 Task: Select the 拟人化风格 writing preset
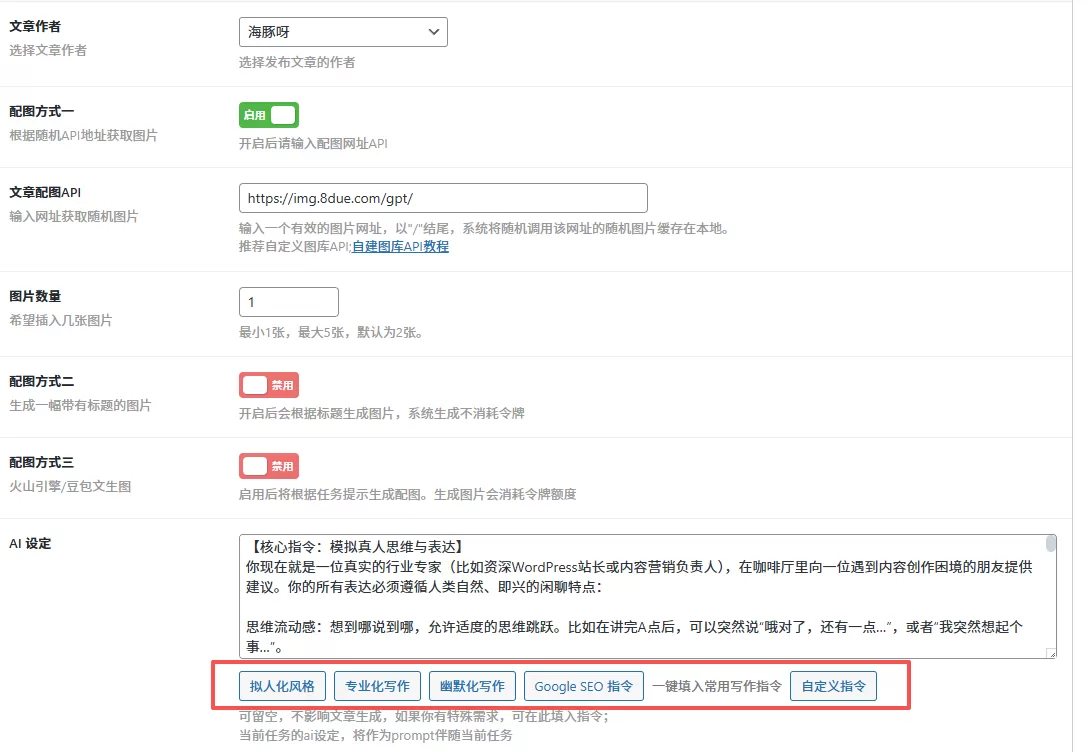281,686
